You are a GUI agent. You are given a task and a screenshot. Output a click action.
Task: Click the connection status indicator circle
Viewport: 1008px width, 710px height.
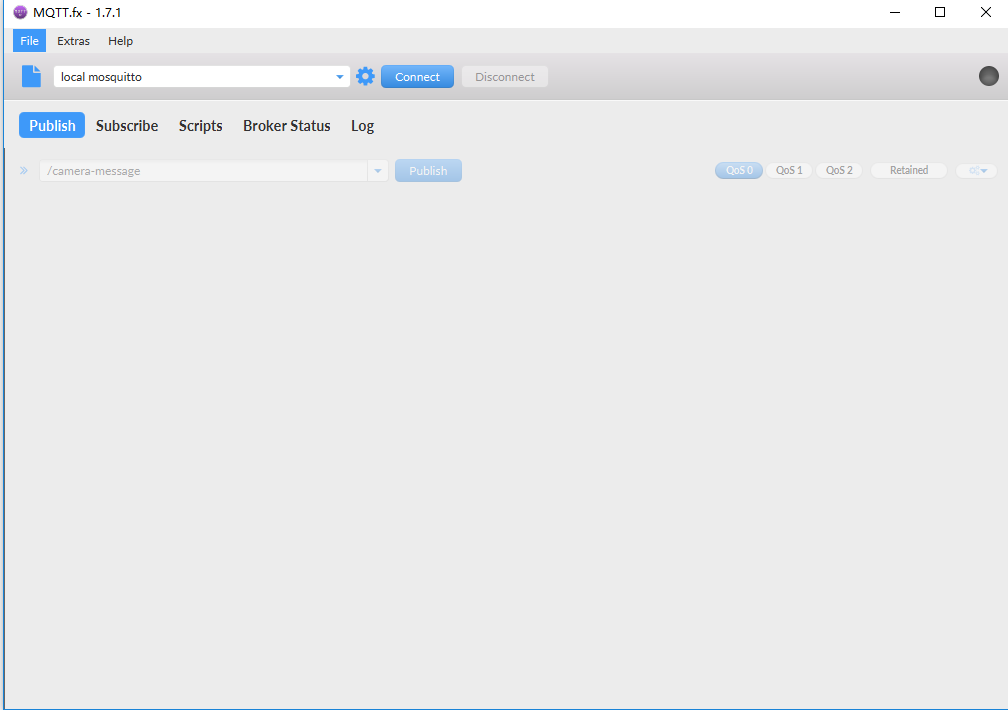pos(988,76)
